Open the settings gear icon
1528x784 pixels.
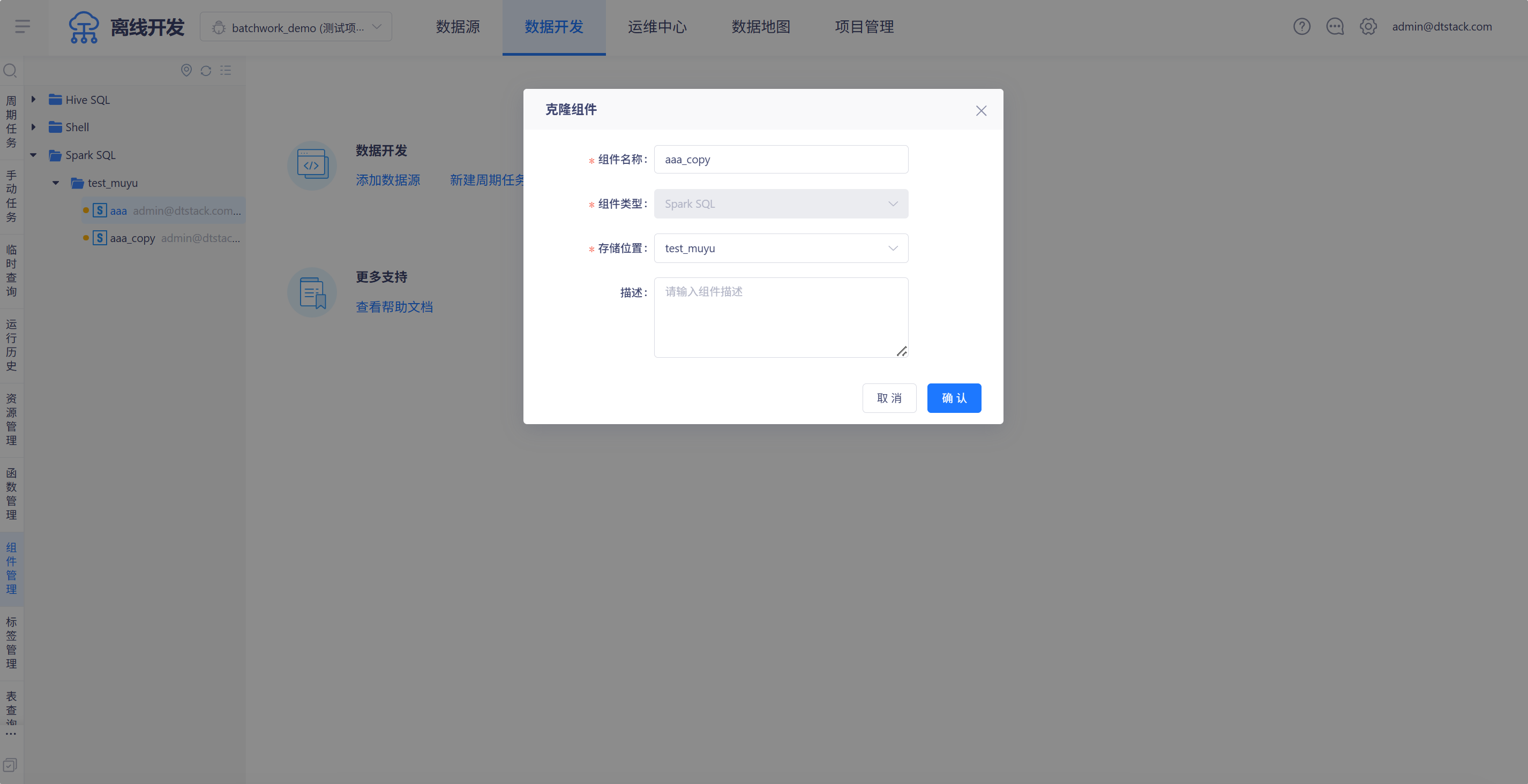(1368, 27)
